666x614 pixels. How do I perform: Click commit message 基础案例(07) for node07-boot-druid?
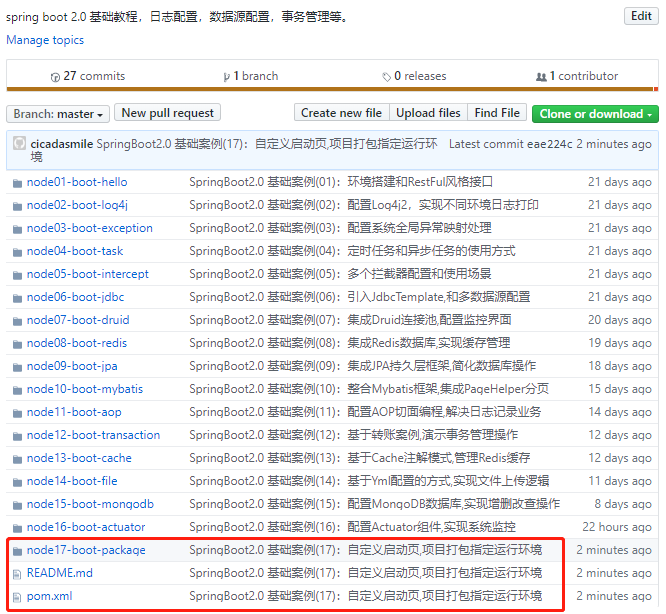(x=350, y=320)
